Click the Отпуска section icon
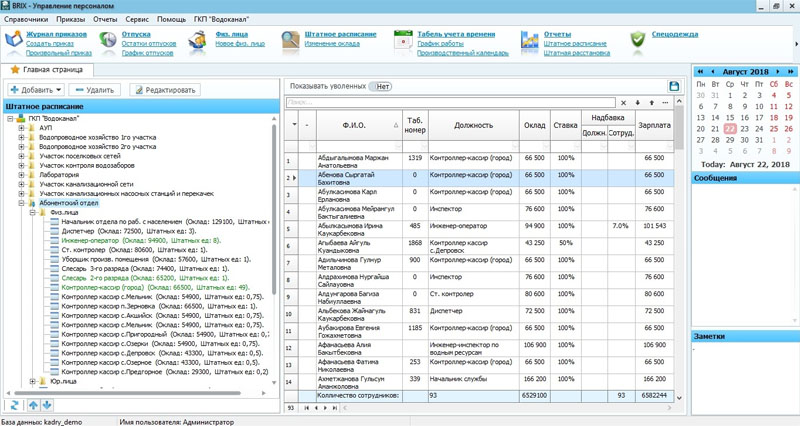800x426 pixels. 107,41
